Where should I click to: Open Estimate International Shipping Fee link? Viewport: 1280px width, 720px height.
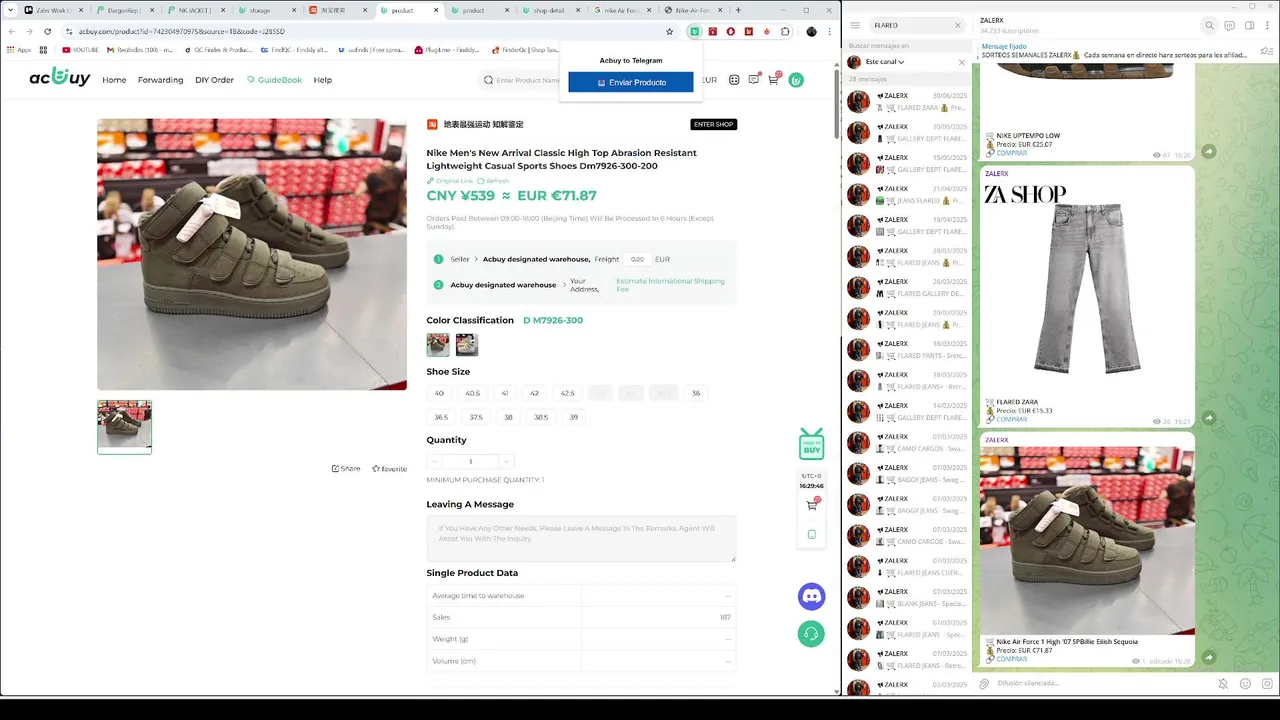pos(670,285)
